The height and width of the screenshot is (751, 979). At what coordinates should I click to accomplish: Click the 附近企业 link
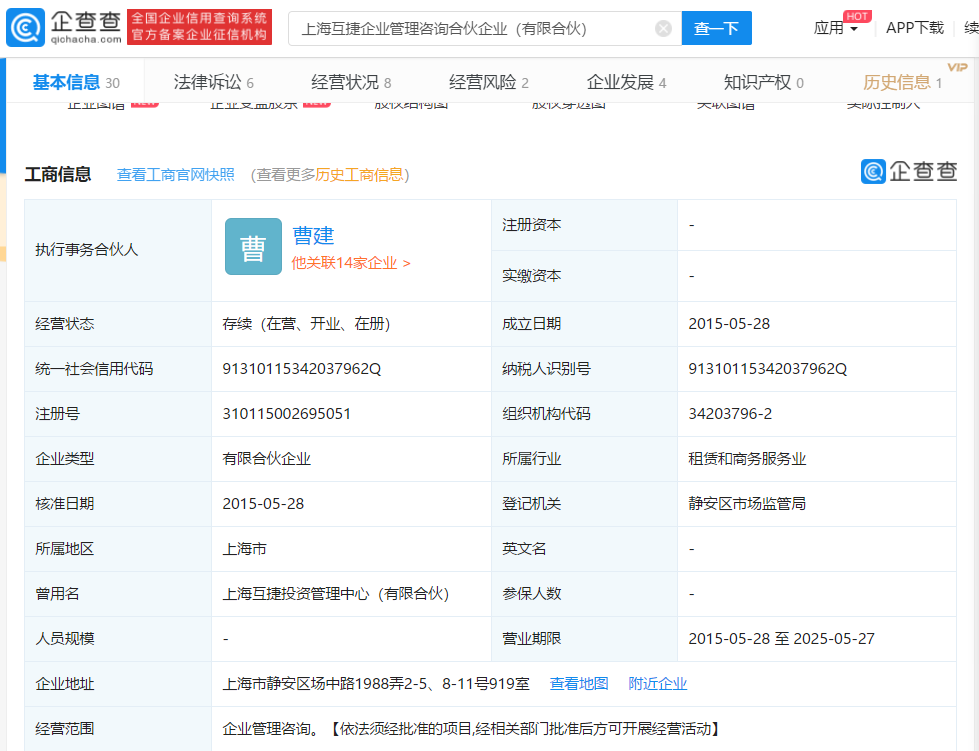[x=657, y=684]
